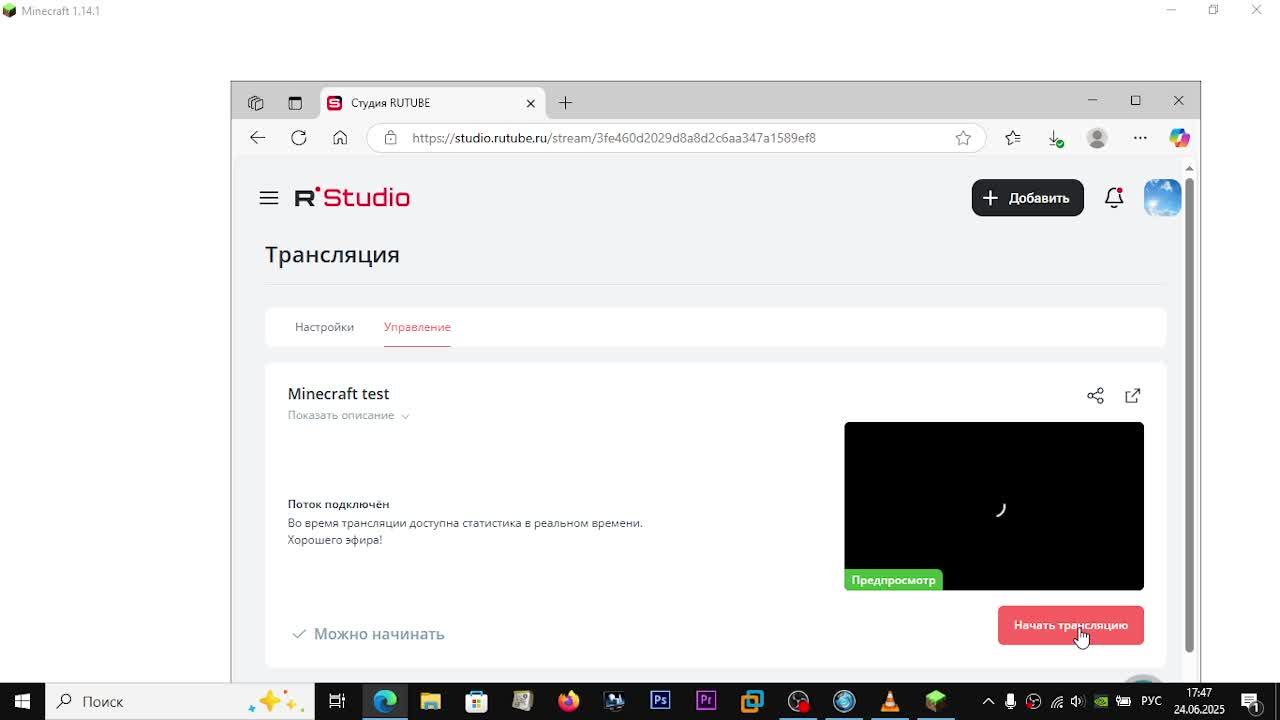Open a new browser tab
The height and width of the screenshot is (720, 1280).
click(x=565, y=103)
